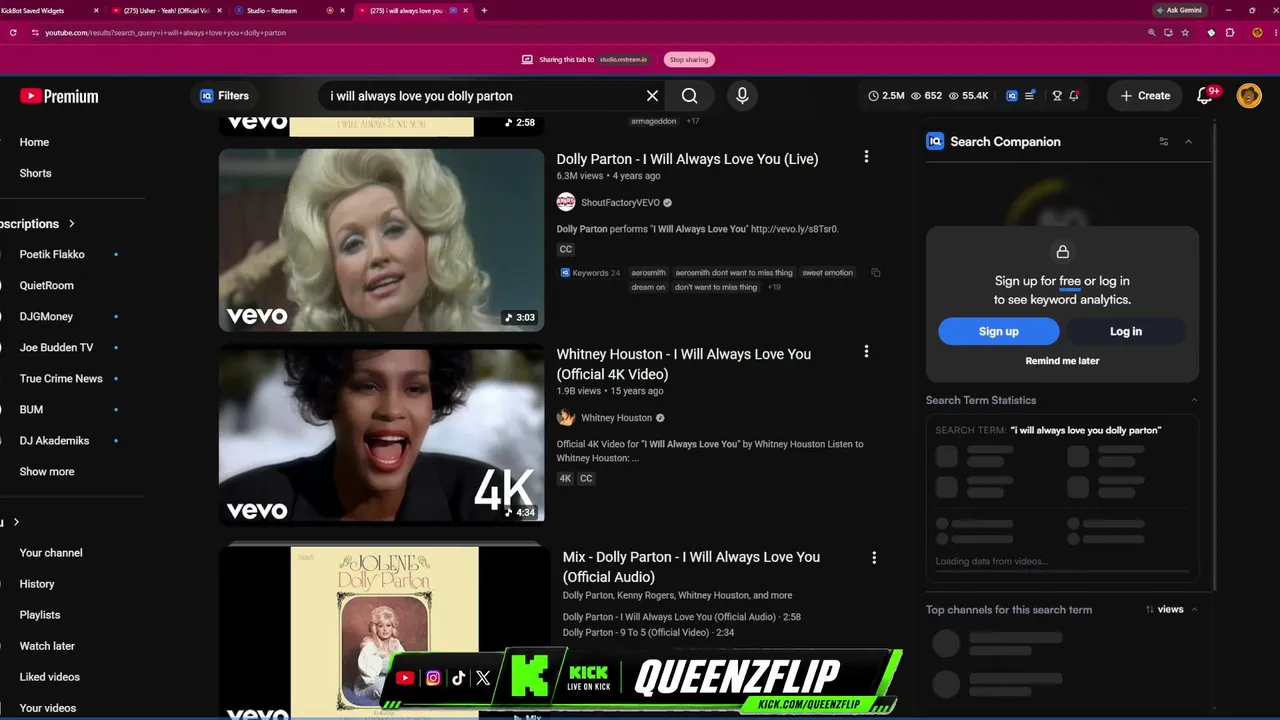Expand the Subscriptions section chevron
1280x720 pixels.
72,224
